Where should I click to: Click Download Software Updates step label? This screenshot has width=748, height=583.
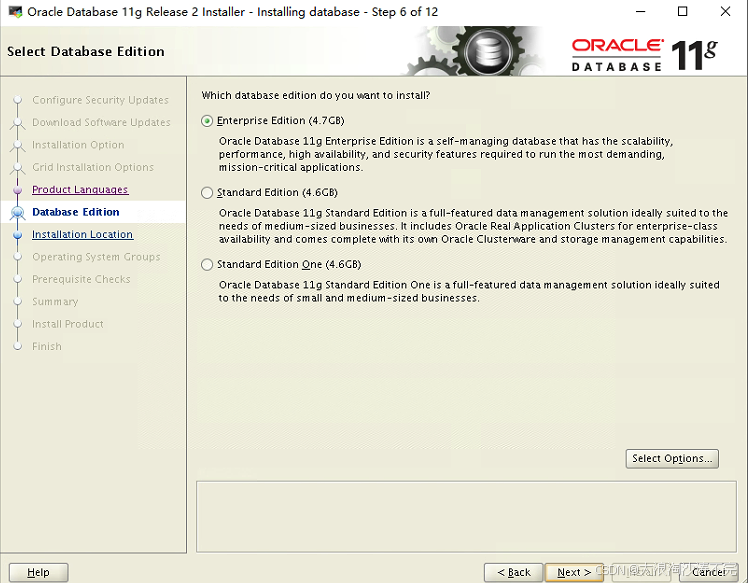coord(101,123)
